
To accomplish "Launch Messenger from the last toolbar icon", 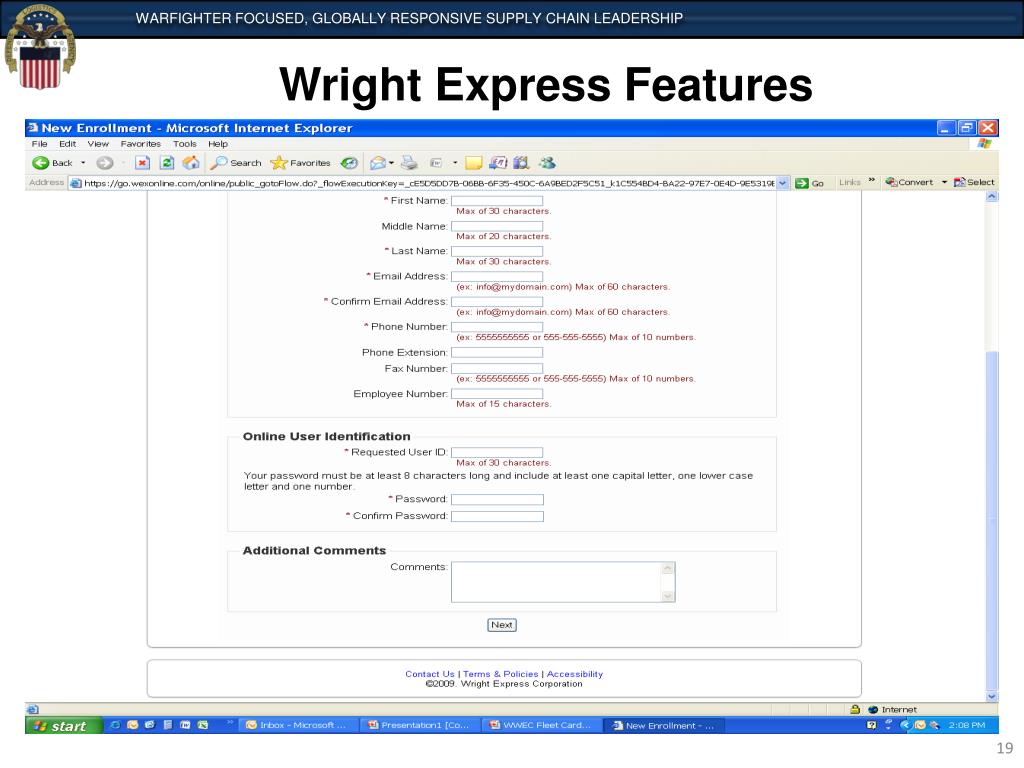I will [547, 163].
